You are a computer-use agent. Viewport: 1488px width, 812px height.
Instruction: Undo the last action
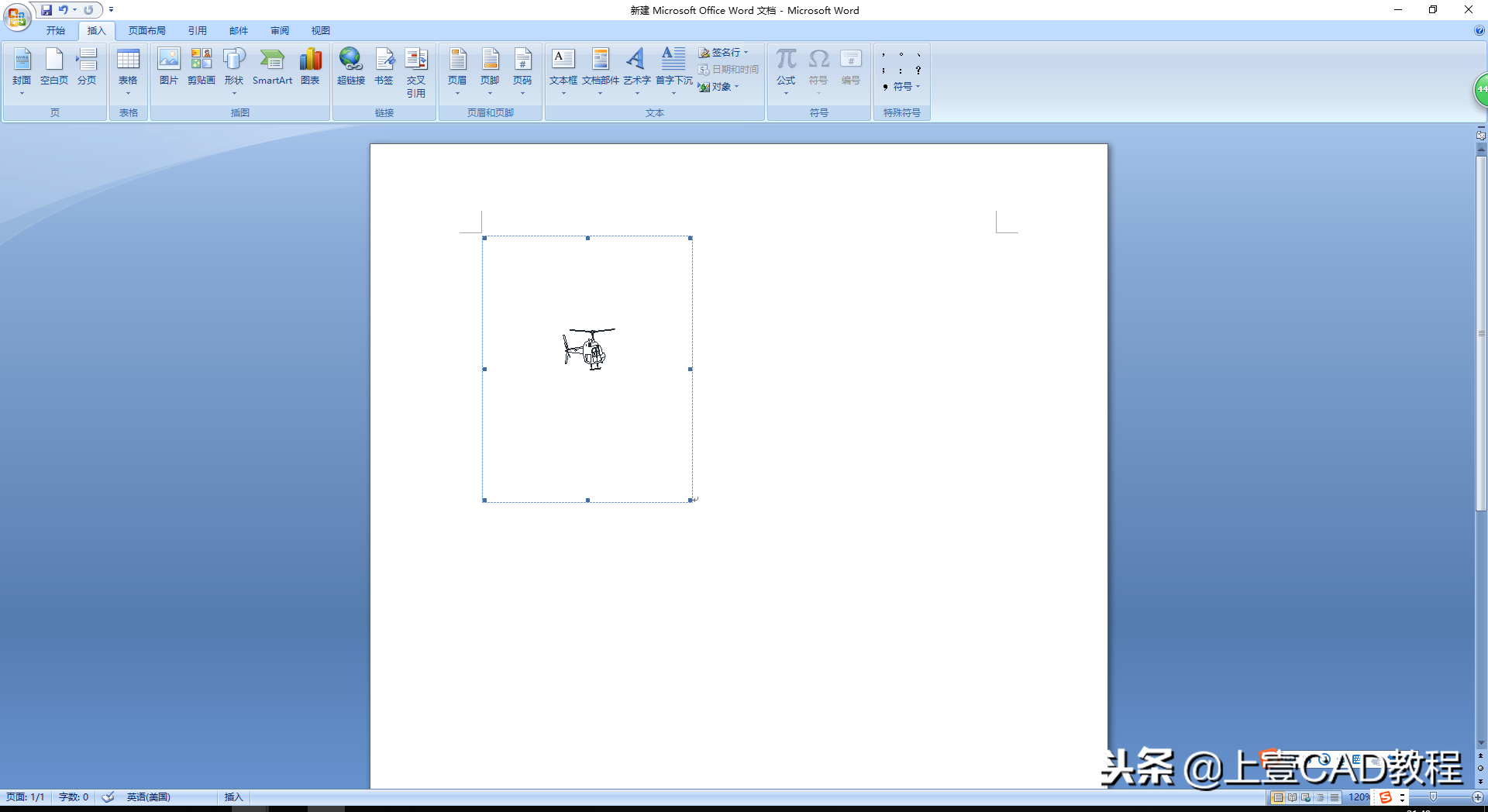[63, 10]
